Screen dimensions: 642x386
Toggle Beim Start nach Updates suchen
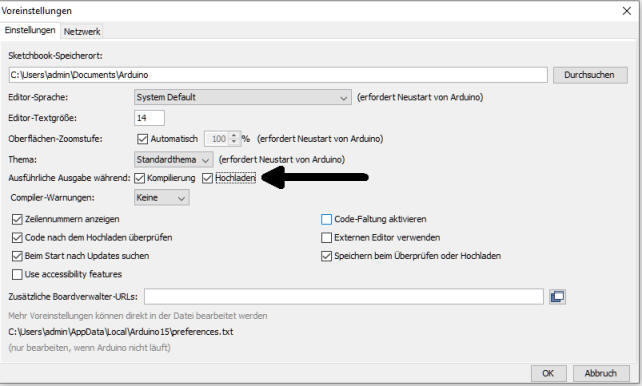17,256
